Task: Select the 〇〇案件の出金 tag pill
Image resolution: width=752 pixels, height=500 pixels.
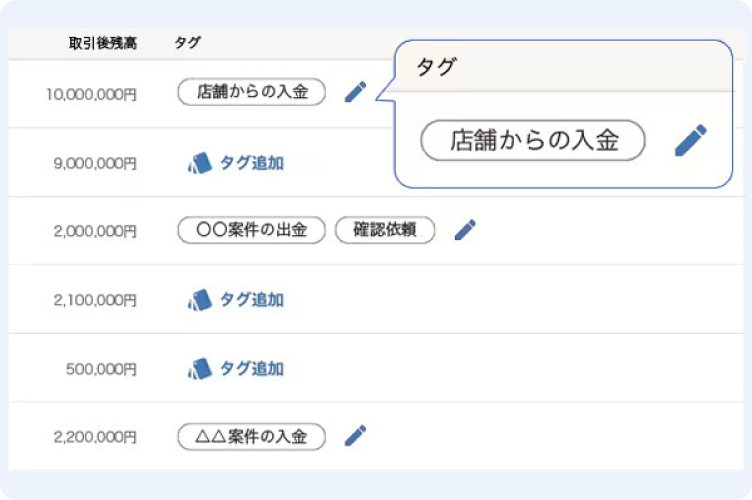Action: 252,230
